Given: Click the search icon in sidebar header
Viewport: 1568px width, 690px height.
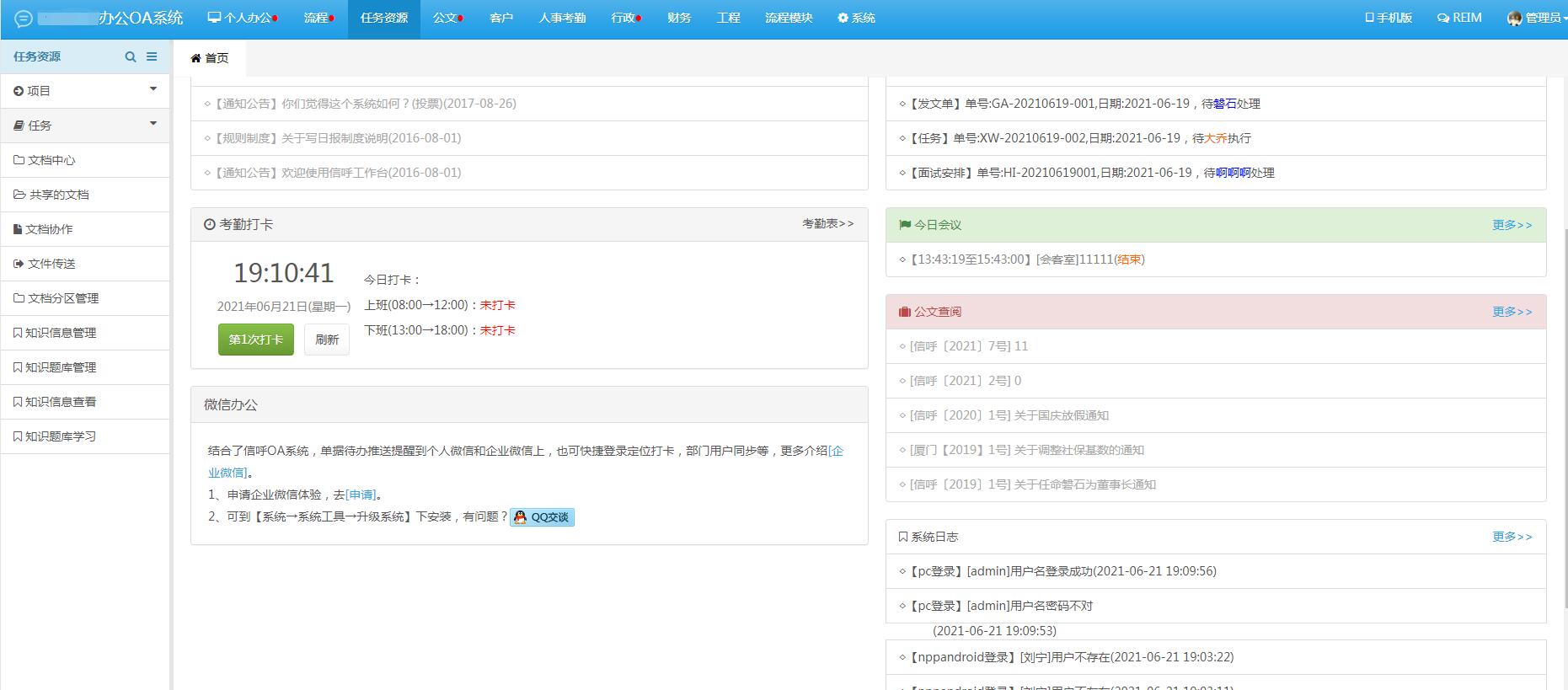Looking at the screenshot, I should point(131,56).
